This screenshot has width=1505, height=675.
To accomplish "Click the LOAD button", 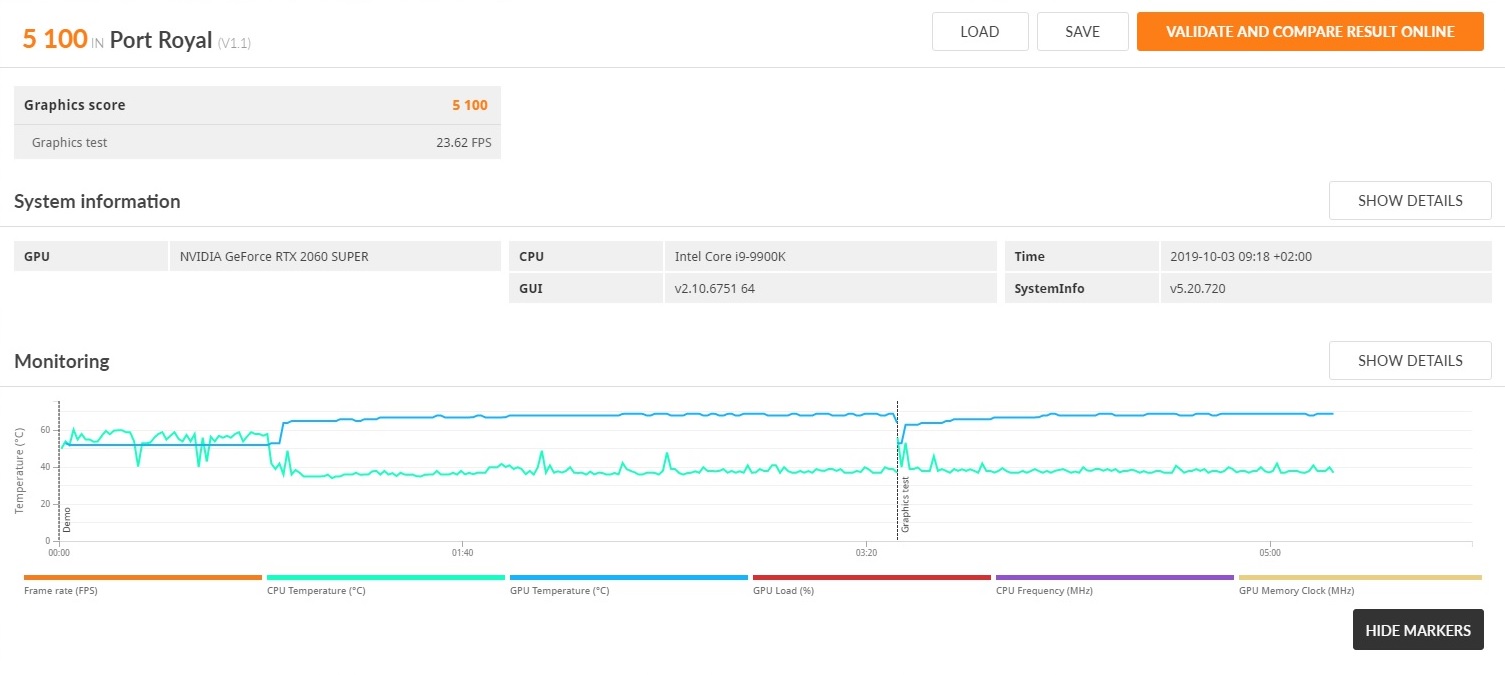I will 980,31.
